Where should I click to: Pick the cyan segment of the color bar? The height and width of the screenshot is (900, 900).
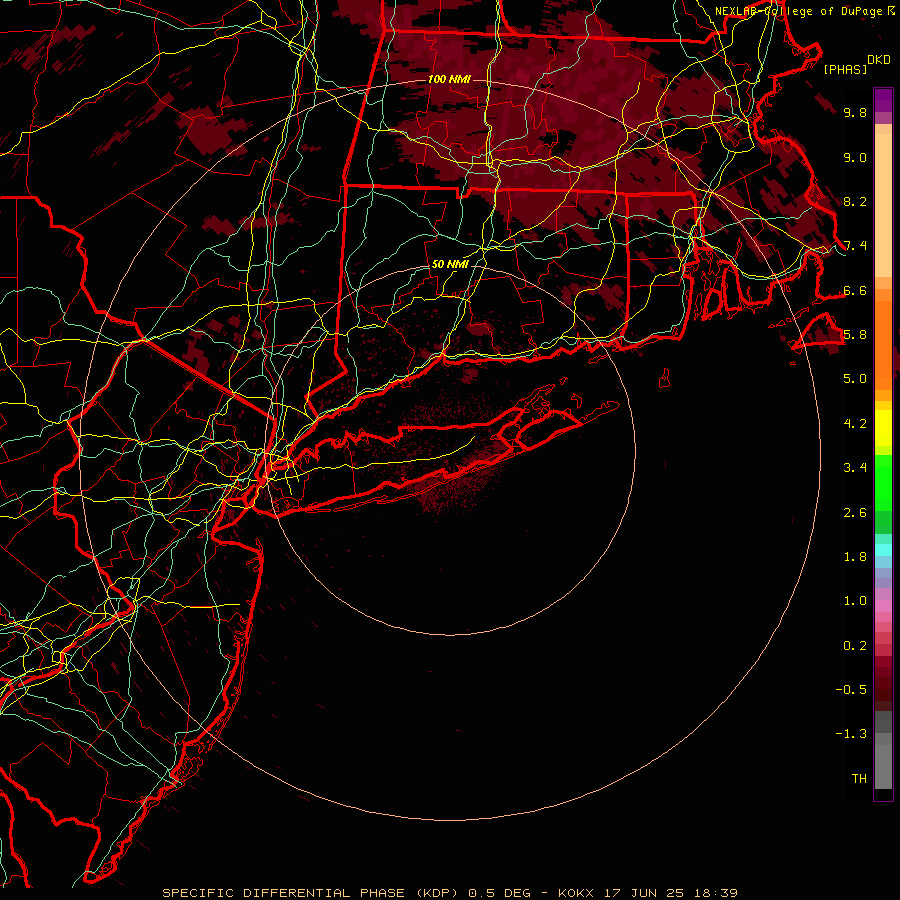(x=883, y=550)
